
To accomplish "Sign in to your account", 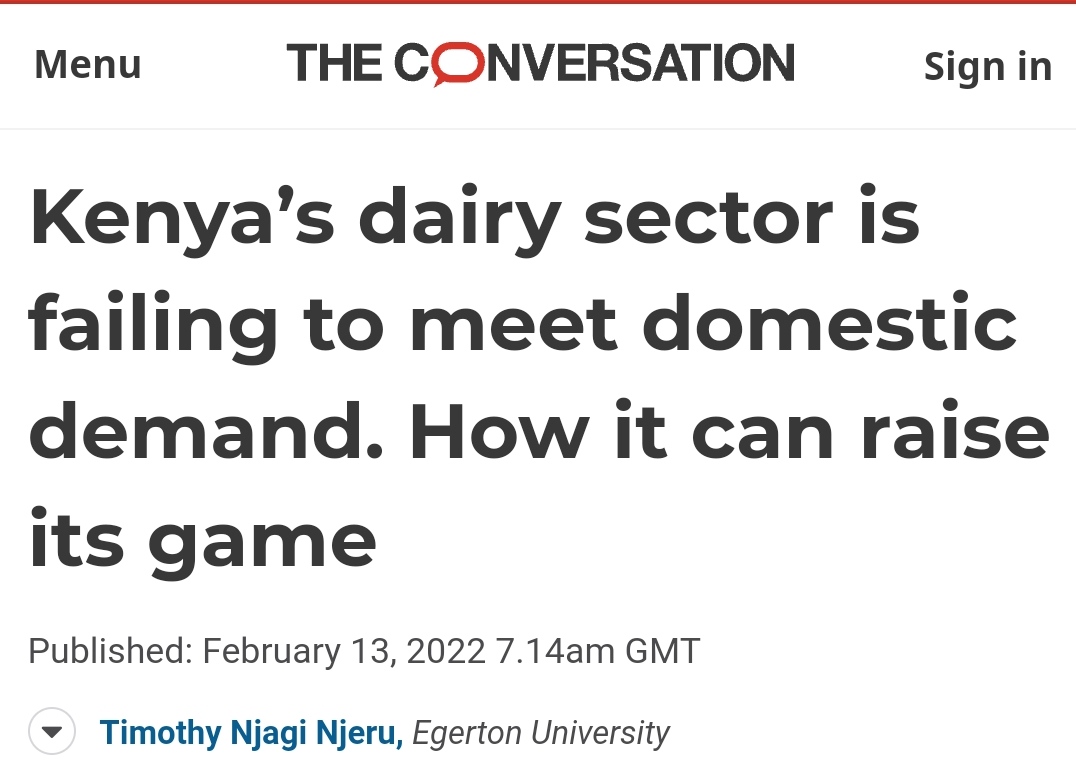I will 987,66.
